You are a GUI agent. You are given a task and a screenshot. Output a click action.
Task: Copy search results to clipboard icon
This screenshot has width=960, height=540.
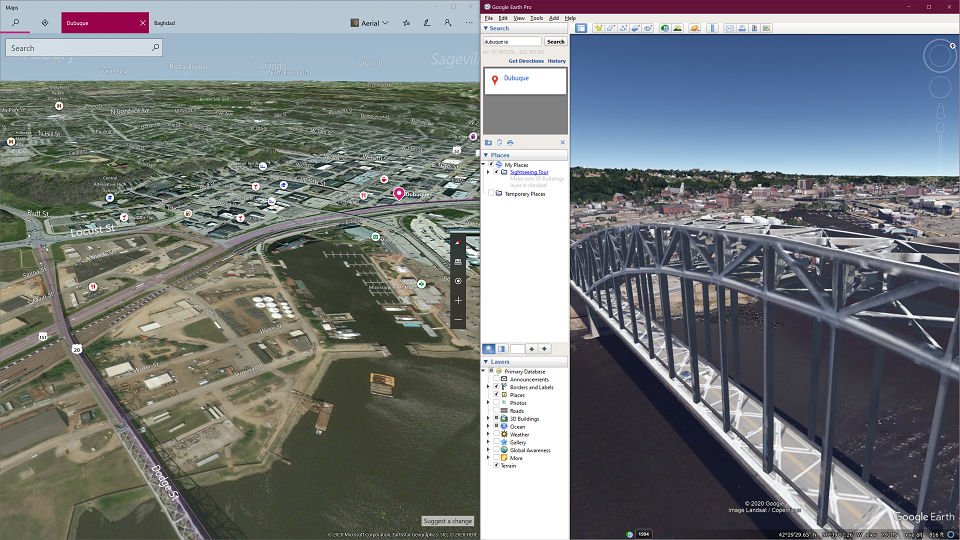tap(500, 143)
